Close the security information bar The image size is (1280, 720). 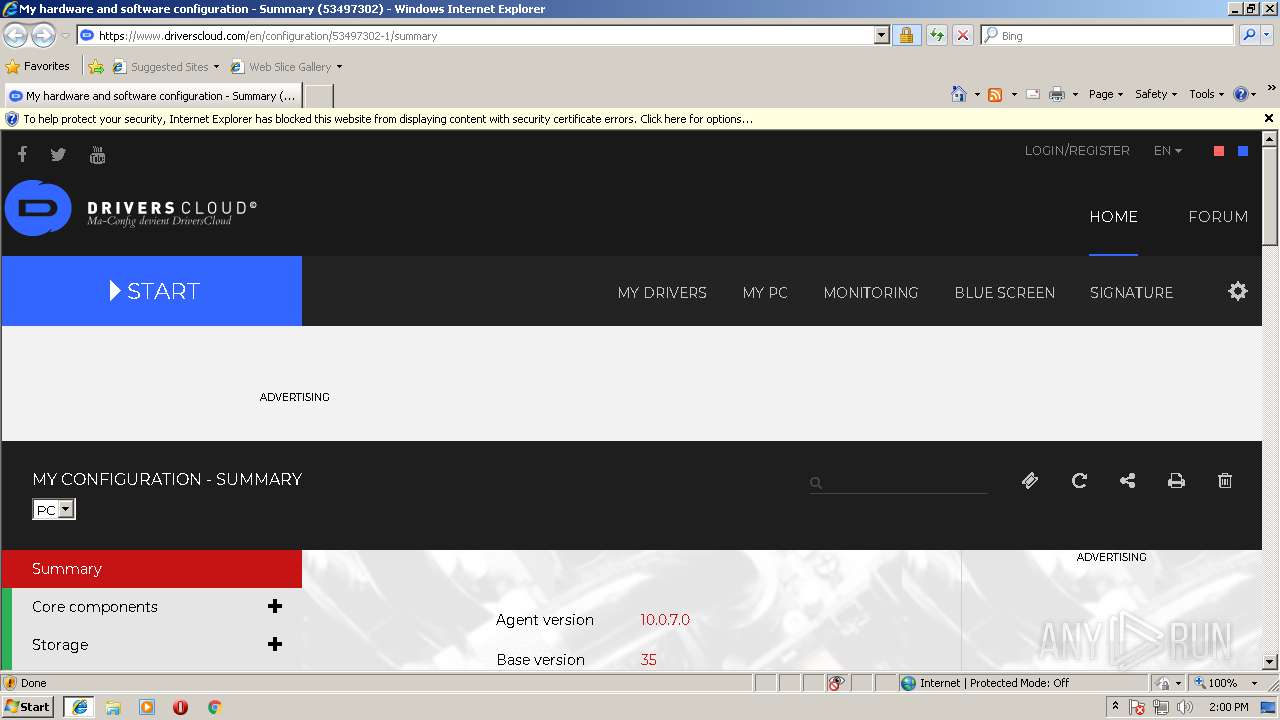pyautogui.click(x=1269, y=118)
